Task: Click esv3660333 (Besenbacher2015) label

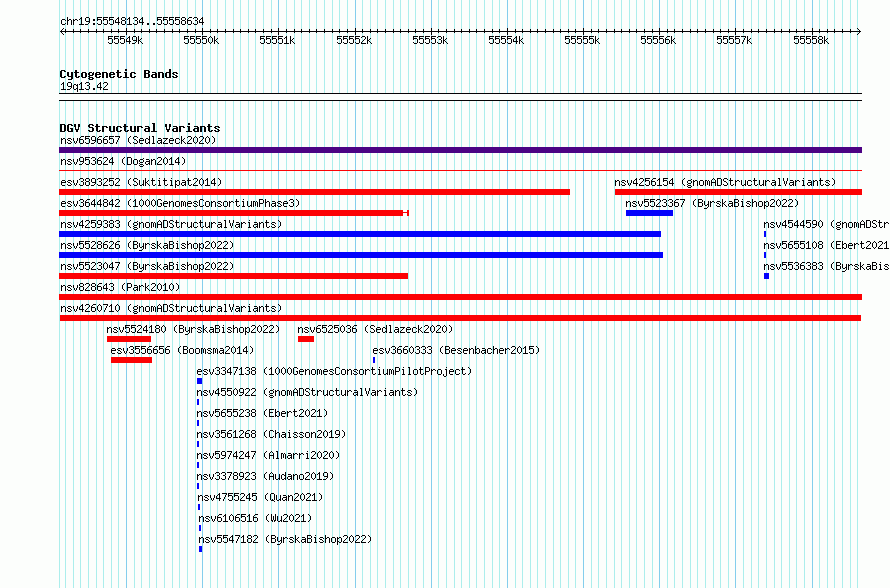Action: [x=456, y=350]
